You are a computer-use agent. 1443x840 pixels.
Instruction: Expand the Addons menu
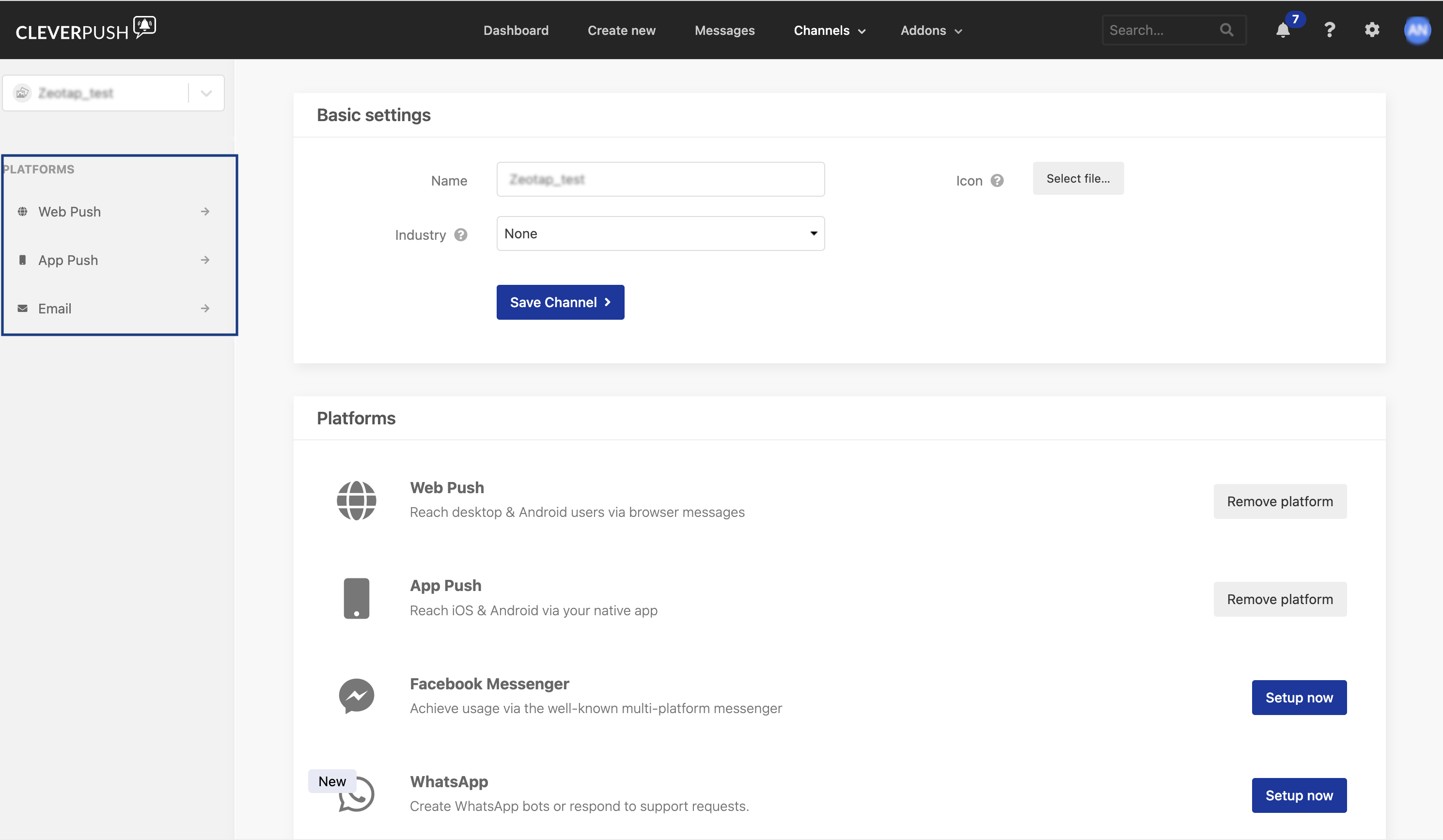pos(931,31)
